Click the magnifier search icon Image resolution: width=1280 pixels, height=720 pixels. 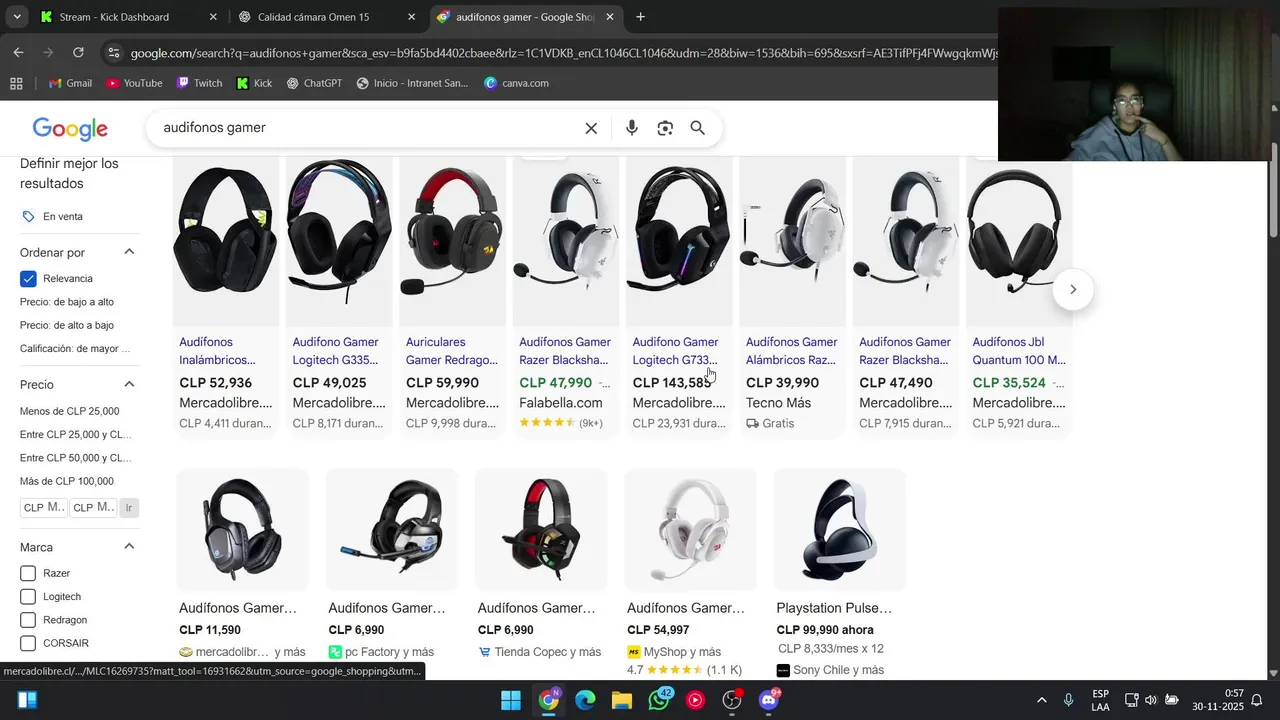click(x=698, y=128)
